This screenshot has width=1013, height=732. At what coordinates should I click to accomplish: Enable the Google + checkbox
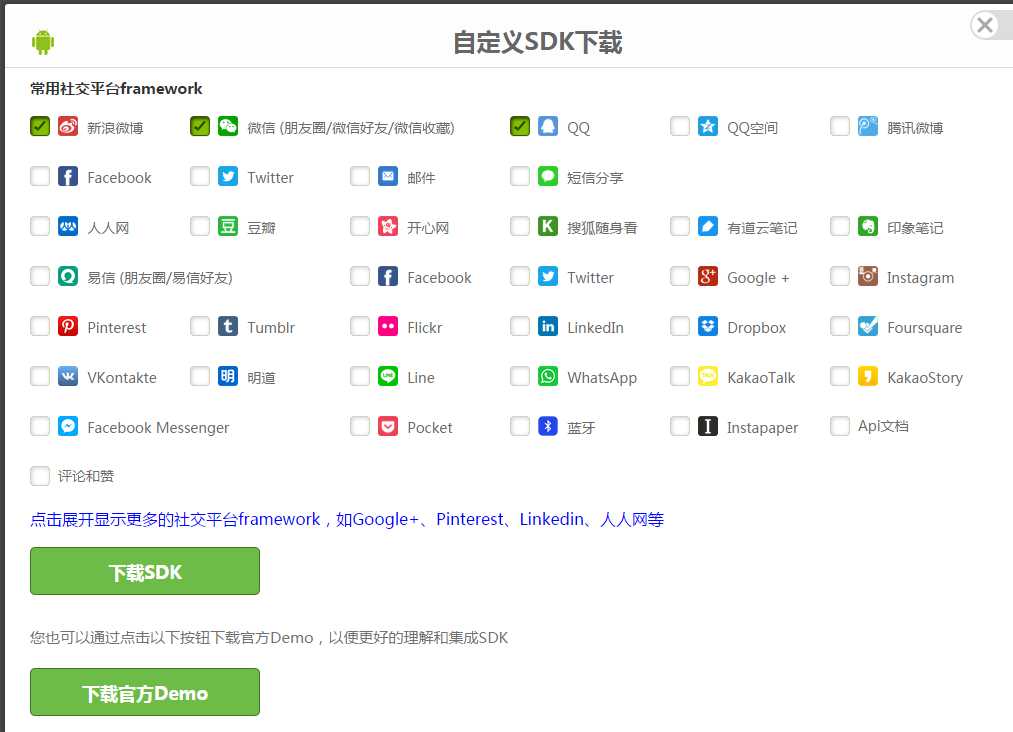click(x=680, y=276)
